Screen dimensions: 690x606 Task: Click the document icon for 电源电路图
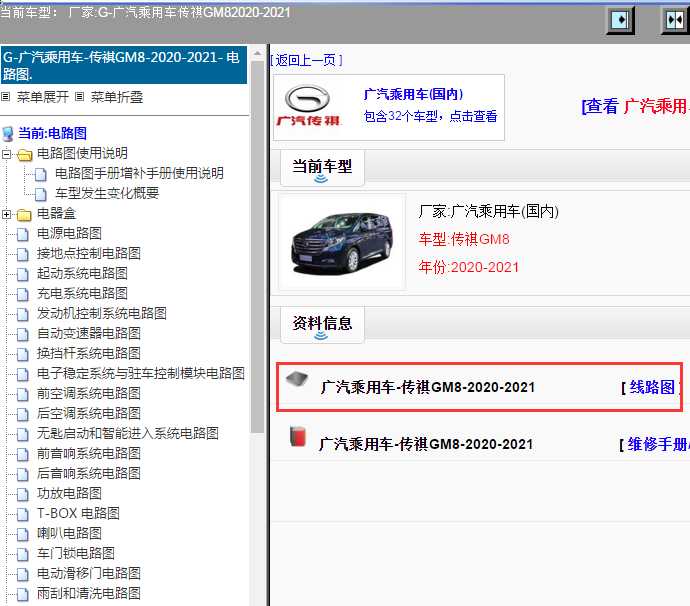tap(22, 234)
